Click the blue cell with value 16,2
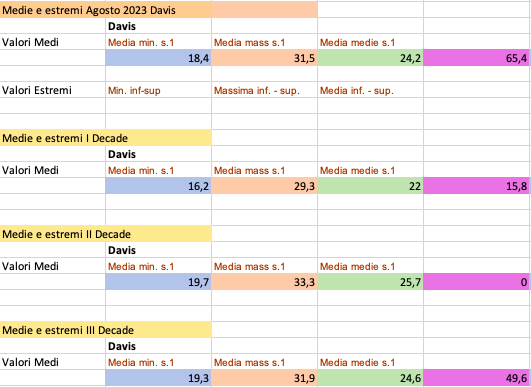The width and height of the screenshot is (531, 387). point(158,186)
